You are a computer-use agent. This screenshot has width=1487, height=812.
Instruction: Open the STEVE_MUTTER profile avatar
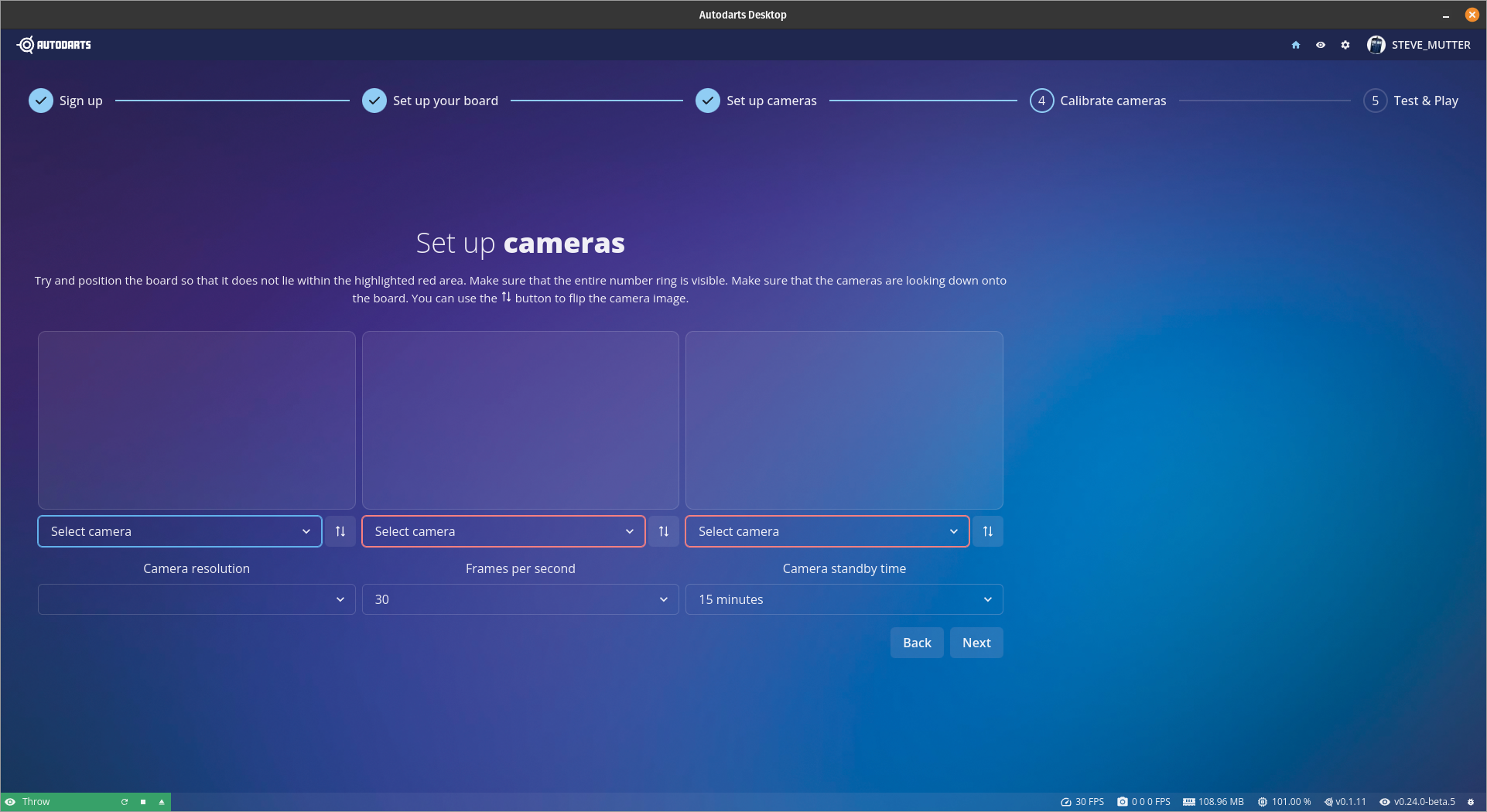(1376, 45)
